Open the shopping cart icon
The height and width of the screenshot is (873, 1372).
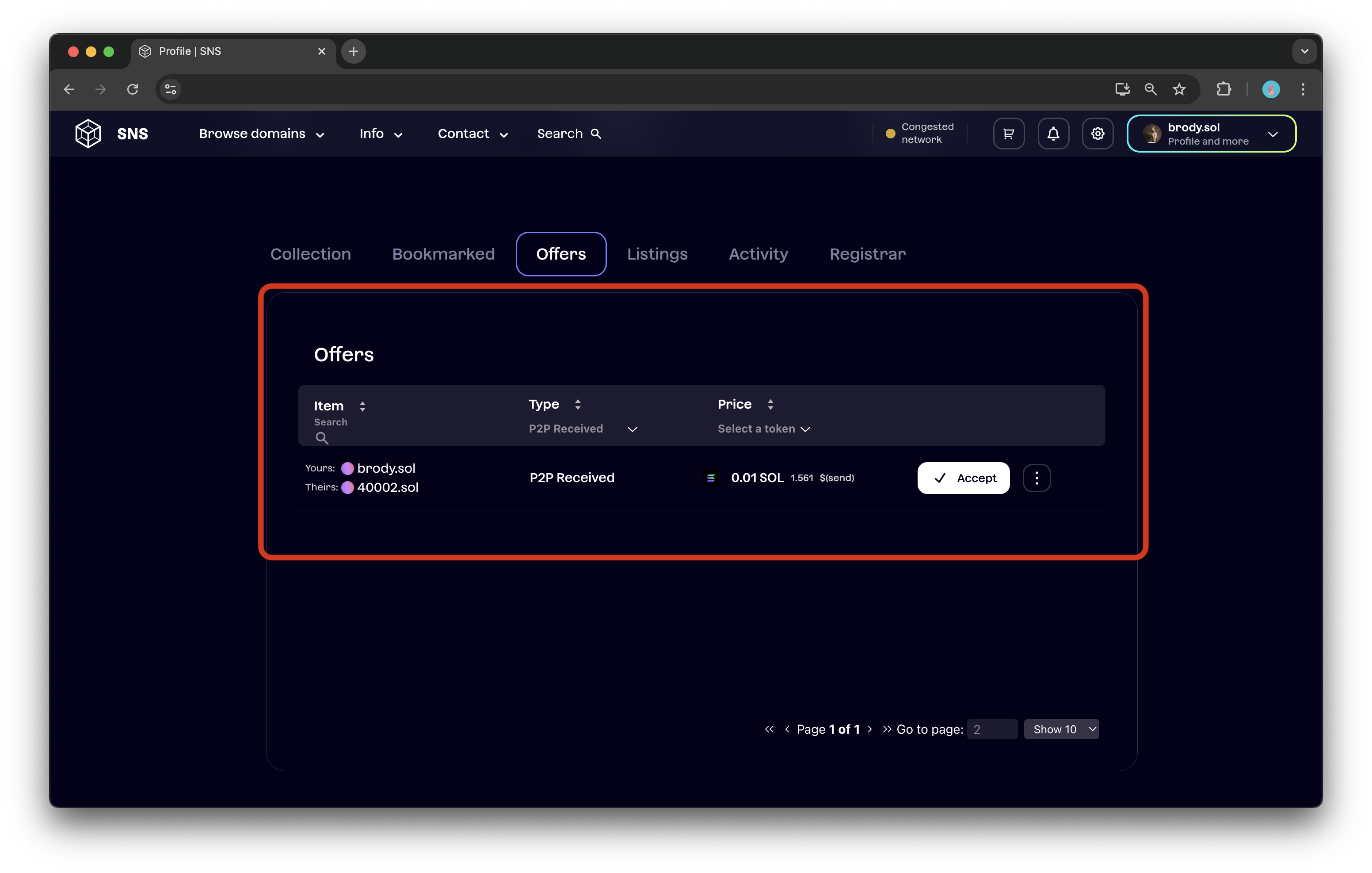(x=1009, y=134)
